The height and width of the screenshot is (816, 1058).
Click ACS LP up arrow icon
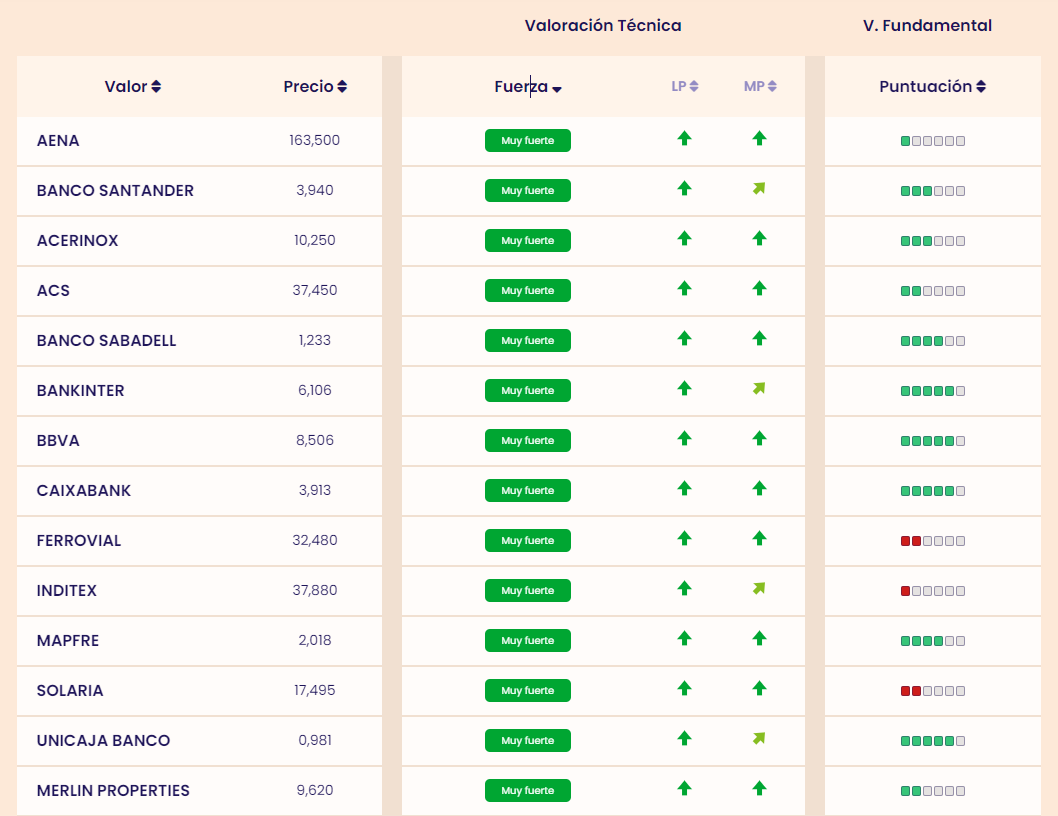tap(684, 288)
